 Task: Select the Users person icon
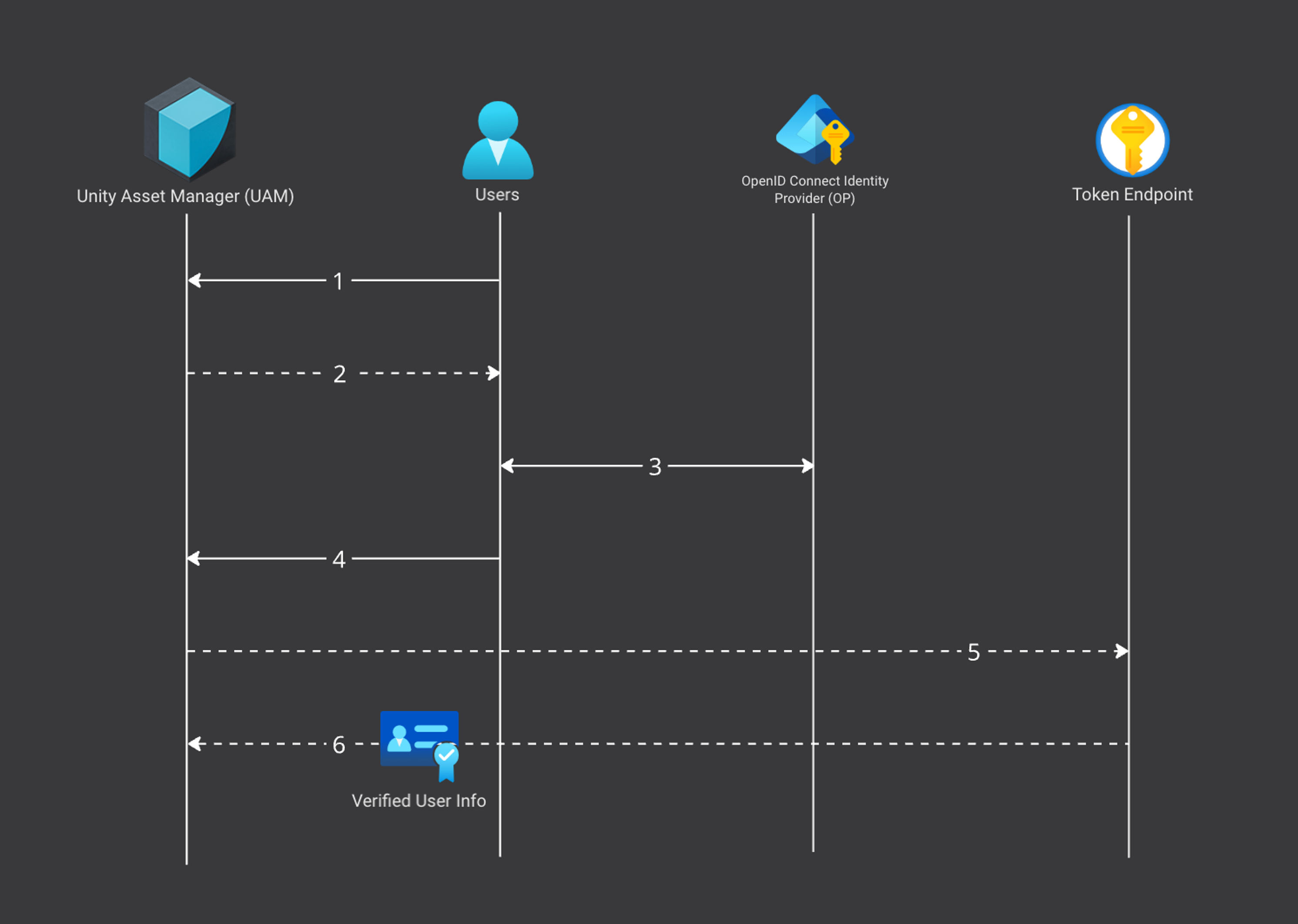498,140
